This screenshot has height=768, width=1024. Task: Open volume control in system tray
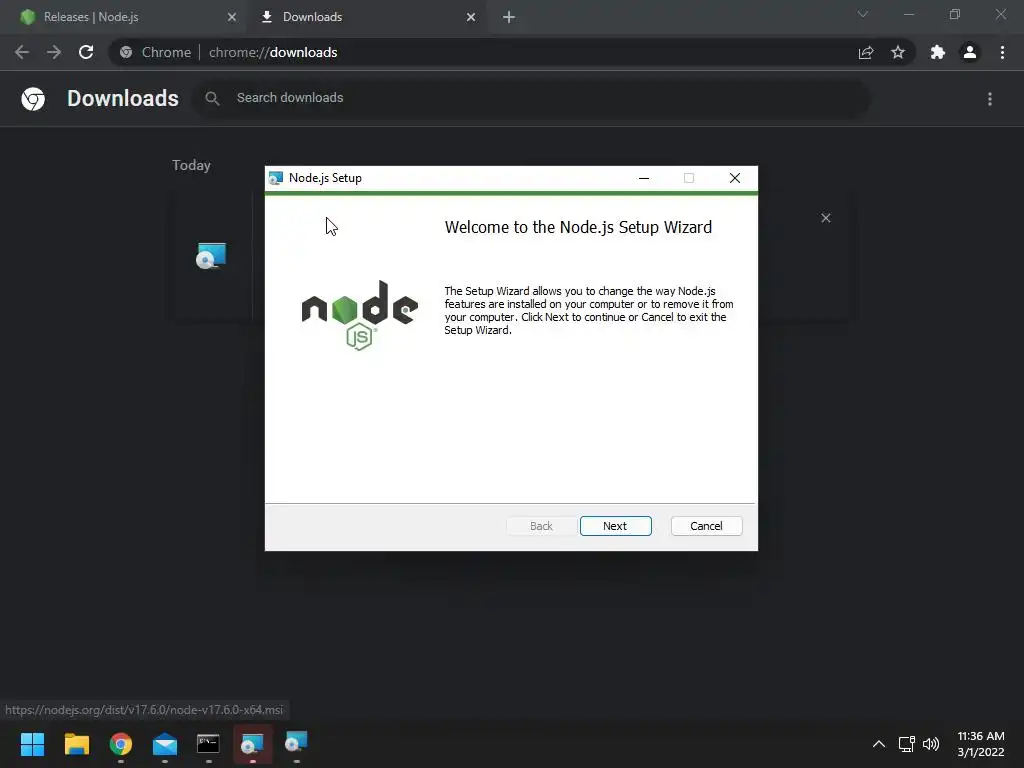pos(931,744)
